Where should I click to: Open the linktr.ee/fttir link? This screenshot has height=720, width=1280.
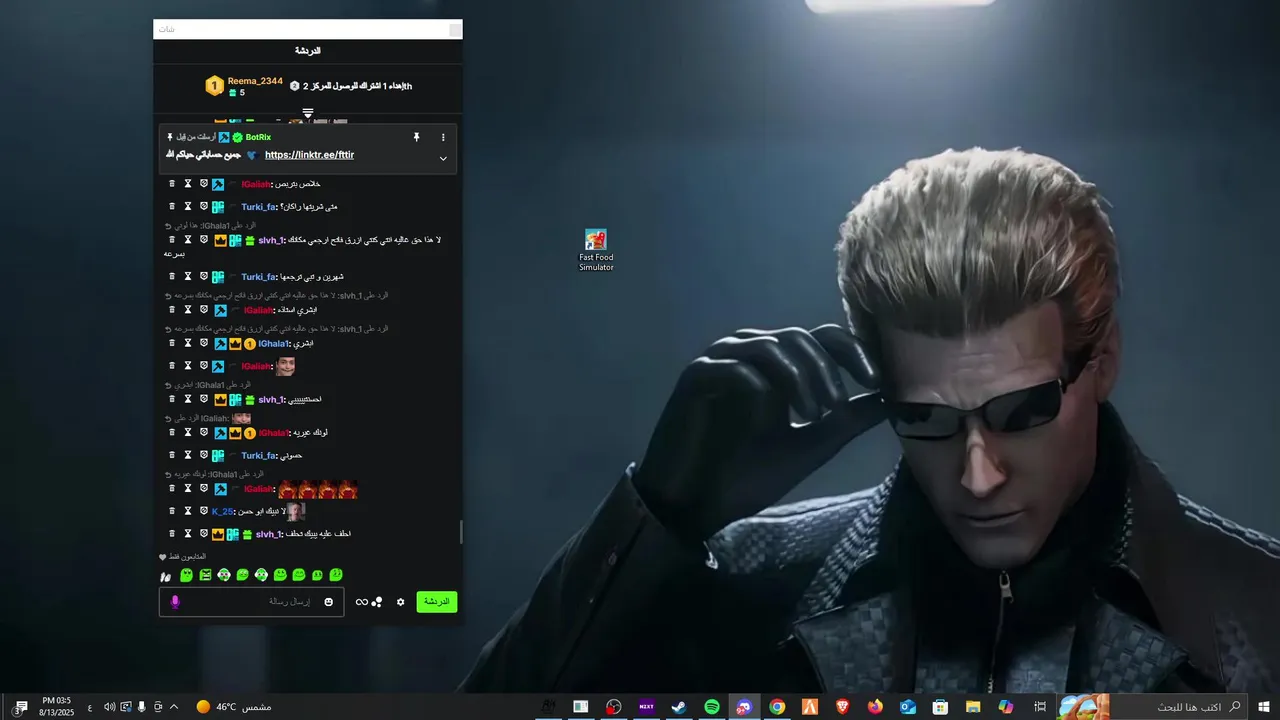309,155
